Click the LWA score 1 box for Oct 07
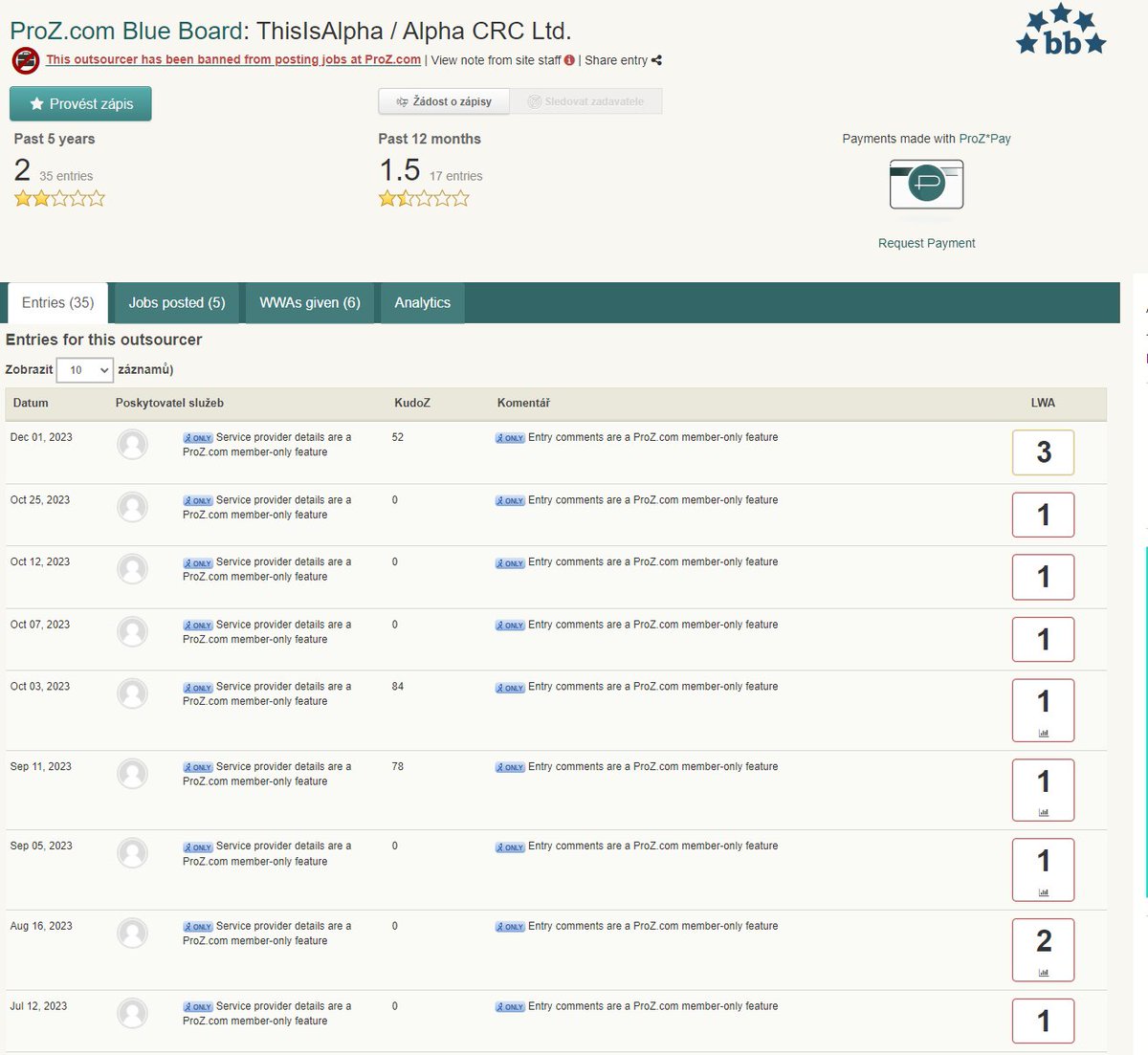 (x=1044, y=639)
